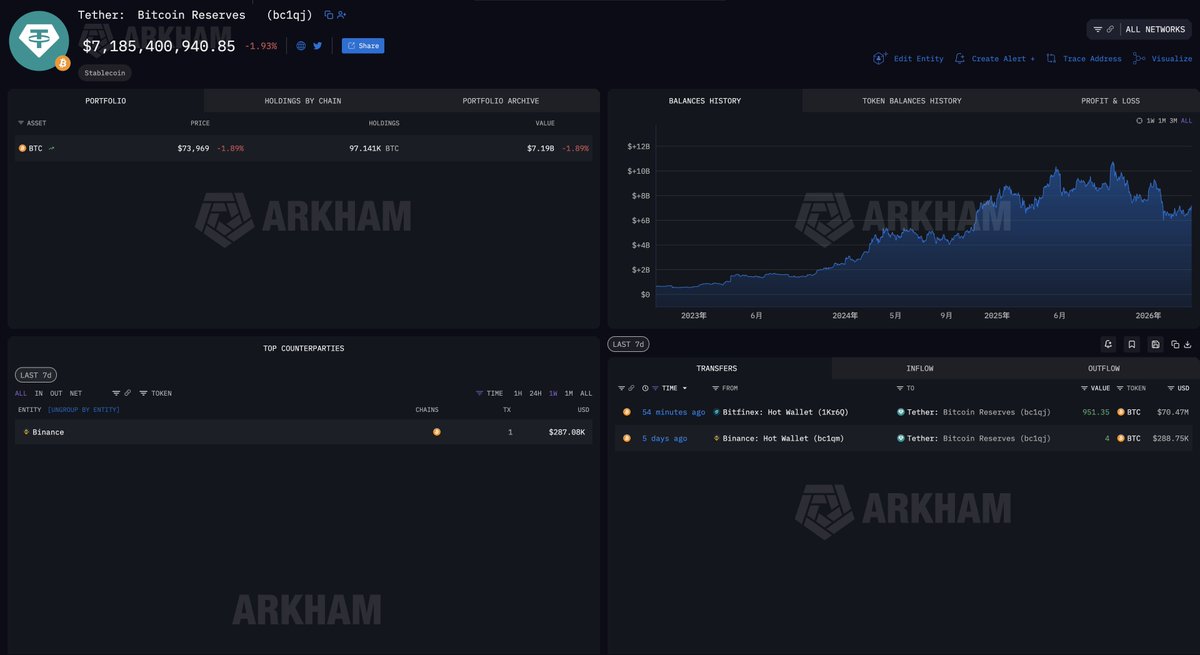Select the PORTFOLIO tab

[106, 101]
